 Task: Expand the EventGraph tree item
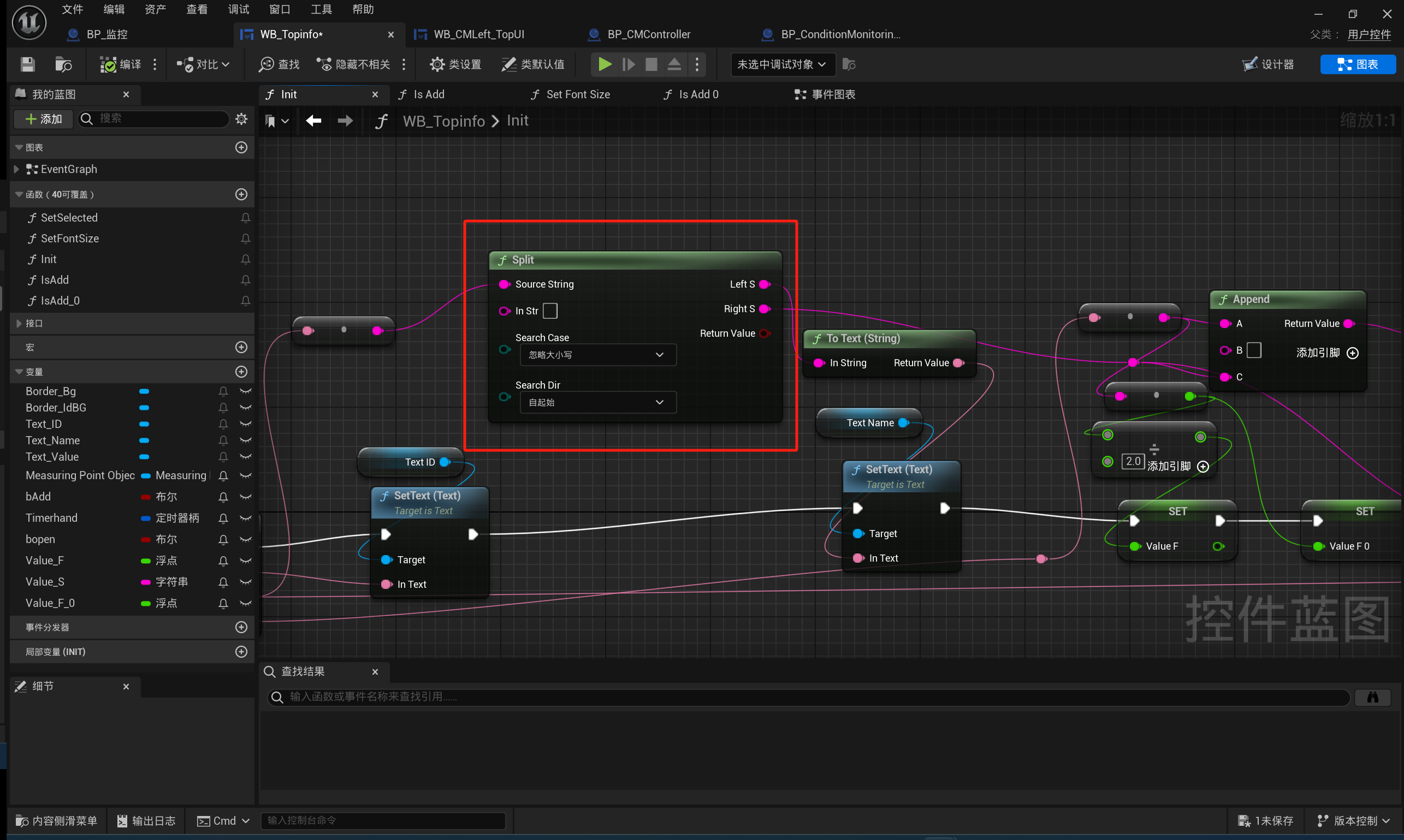point(16,169)
